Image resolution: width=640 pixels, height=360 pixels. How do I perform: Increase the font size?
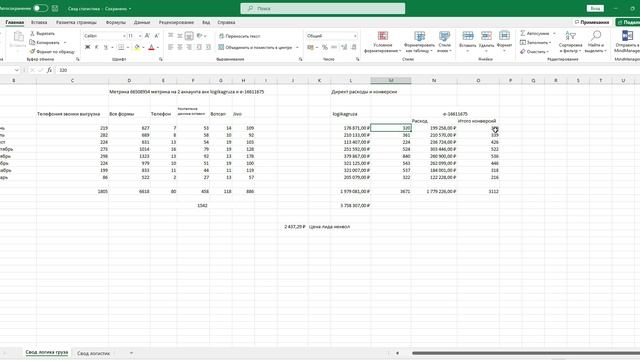point(147,36)
